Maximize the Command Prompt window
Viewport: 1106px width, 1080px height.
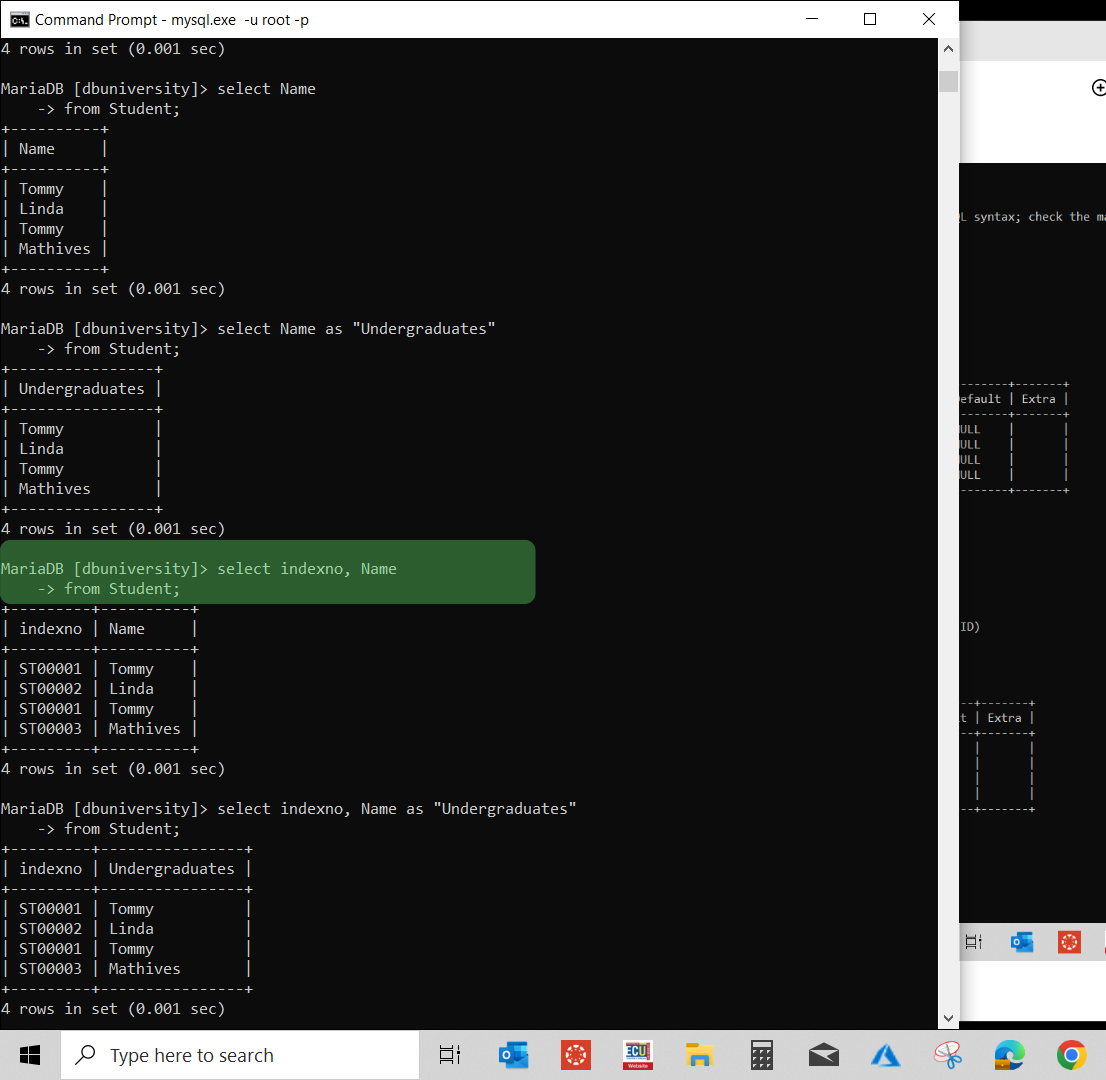[x=869, y=18]
